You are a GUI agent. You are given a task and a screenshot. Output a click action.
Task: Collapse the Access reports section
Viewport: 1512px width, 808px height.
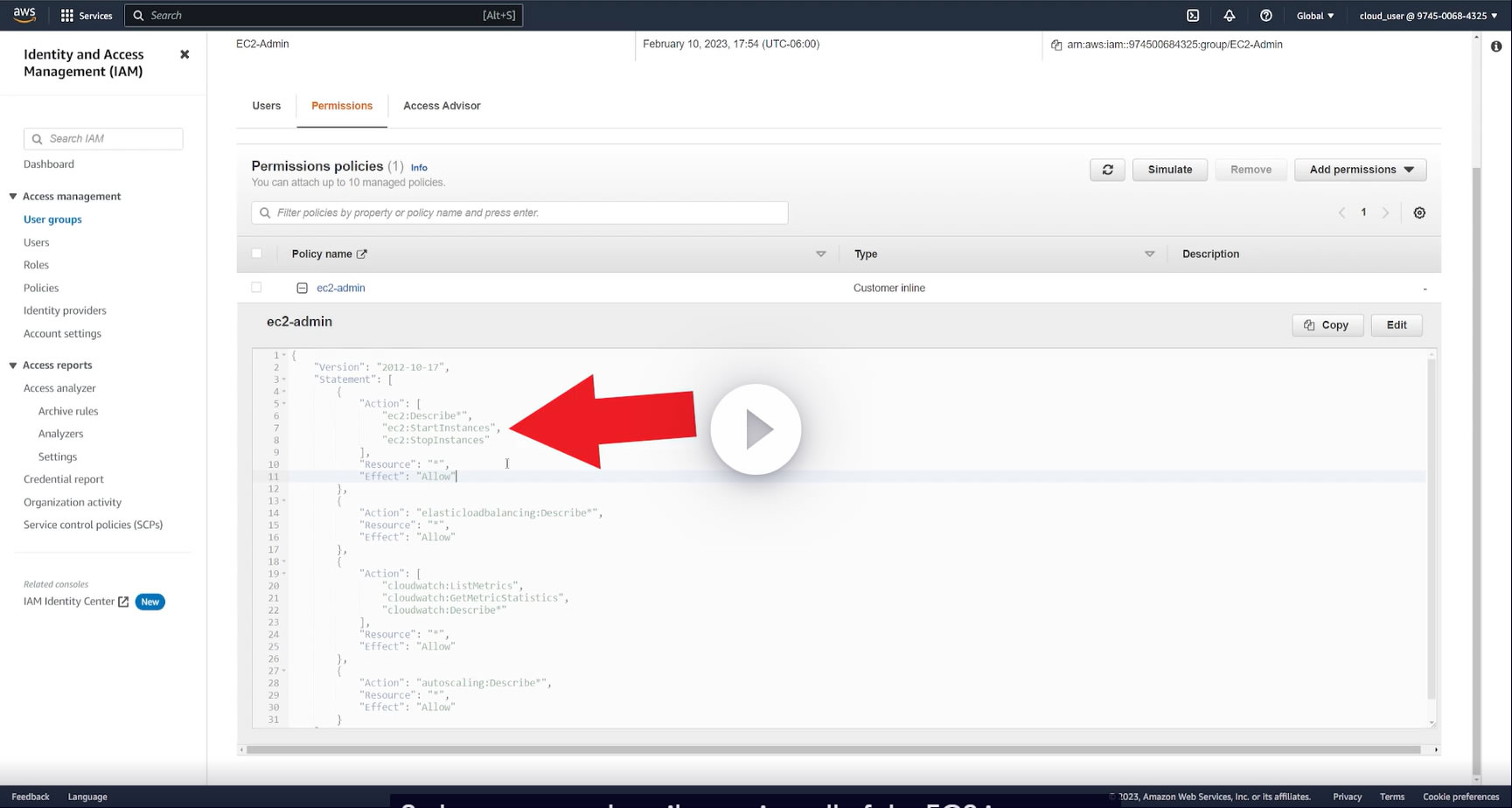[x=13, y=366]
